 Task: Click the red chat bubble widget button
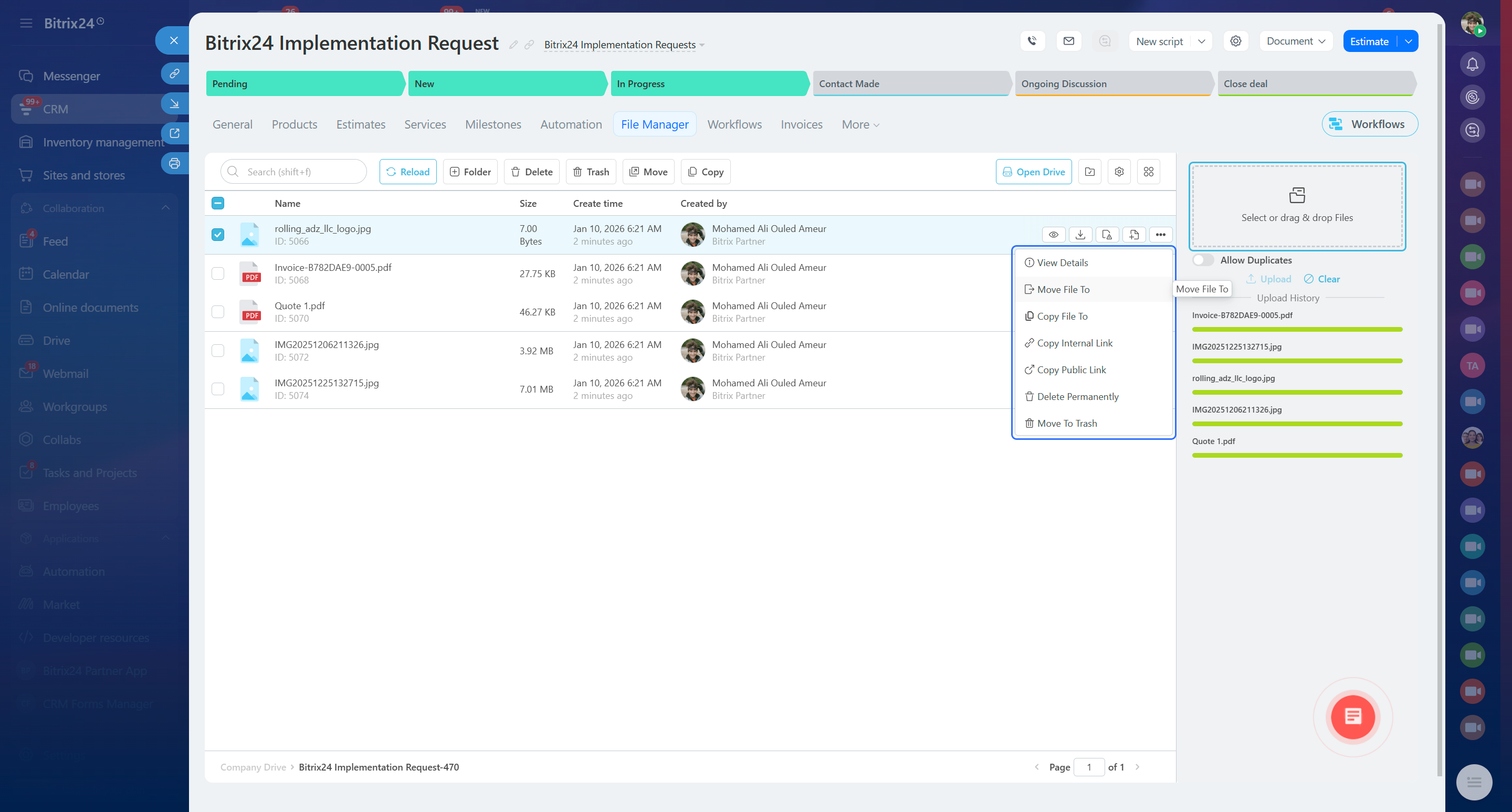1352,716
